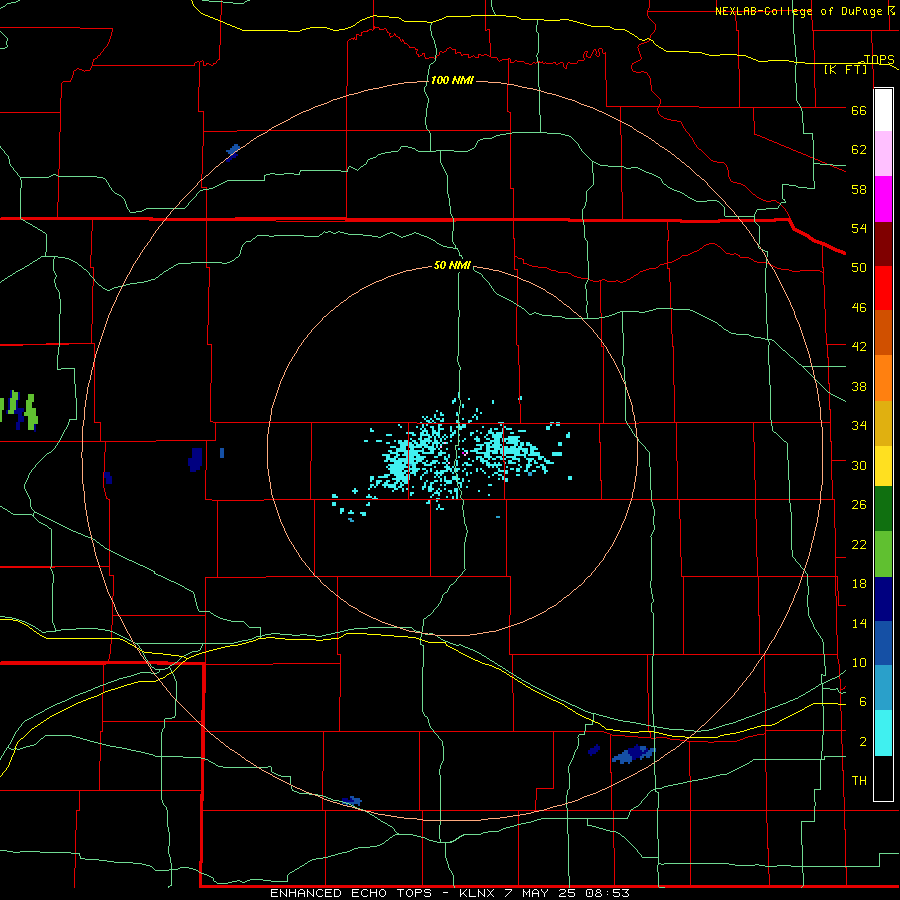Click the '2' legend value

tap(863, 742)
